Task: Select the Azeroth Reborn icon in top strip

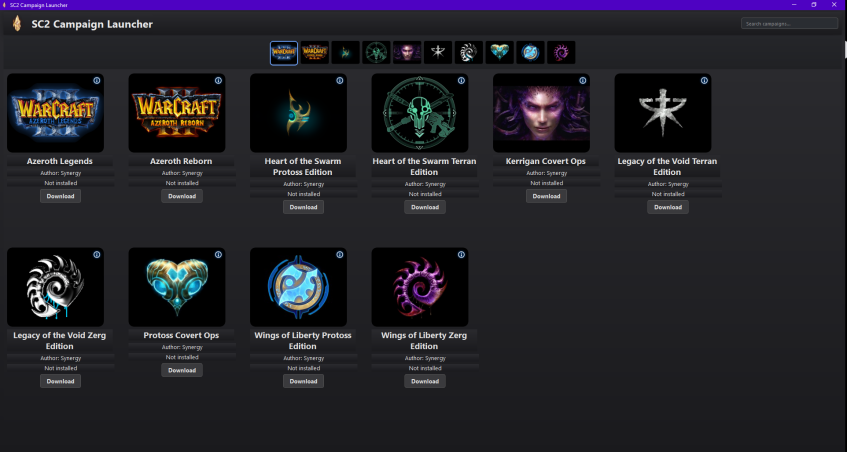Action: [315, 53]
